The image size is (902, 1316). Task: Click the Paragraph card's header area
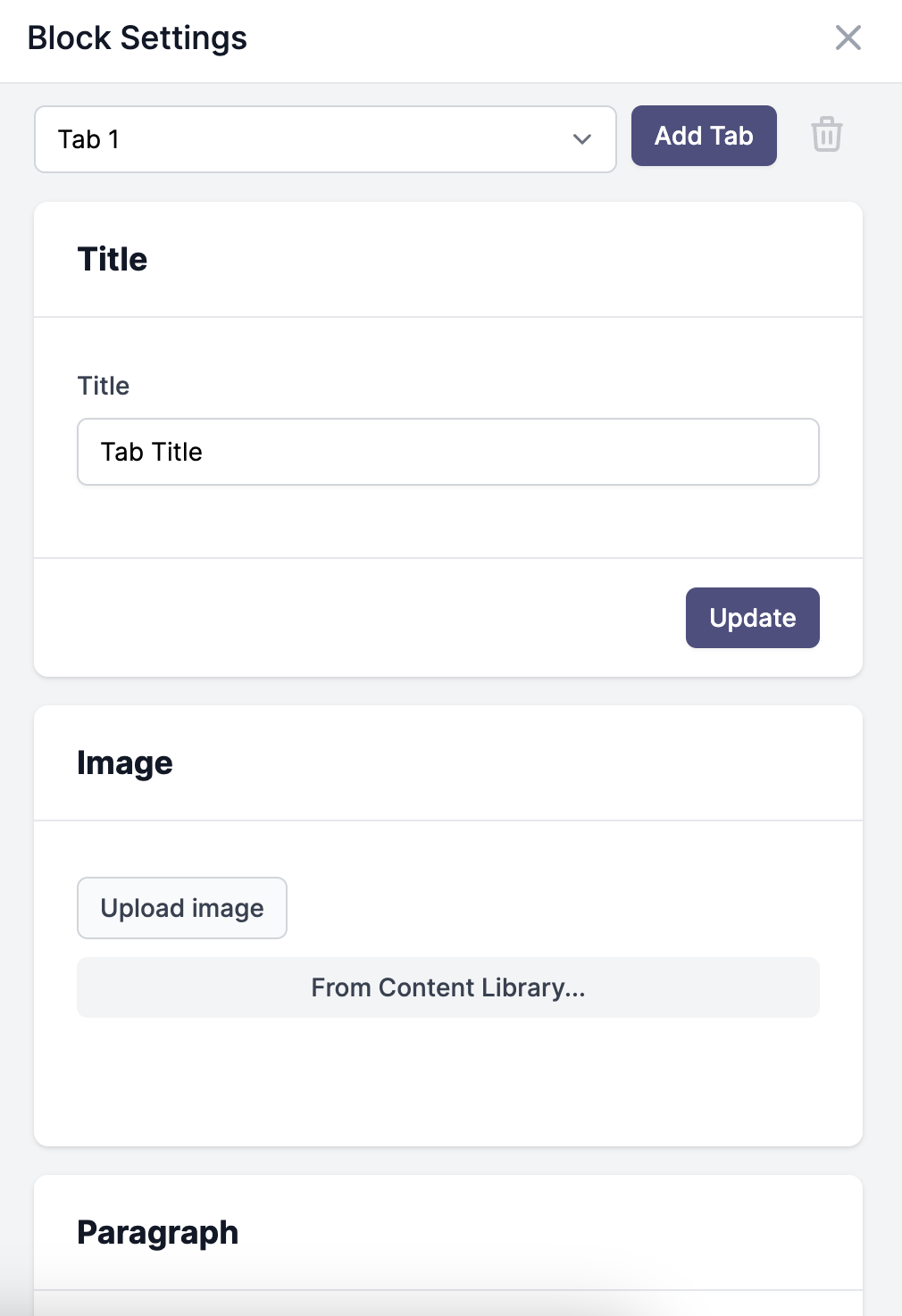pyautogui.click(x=448, y=1233)
